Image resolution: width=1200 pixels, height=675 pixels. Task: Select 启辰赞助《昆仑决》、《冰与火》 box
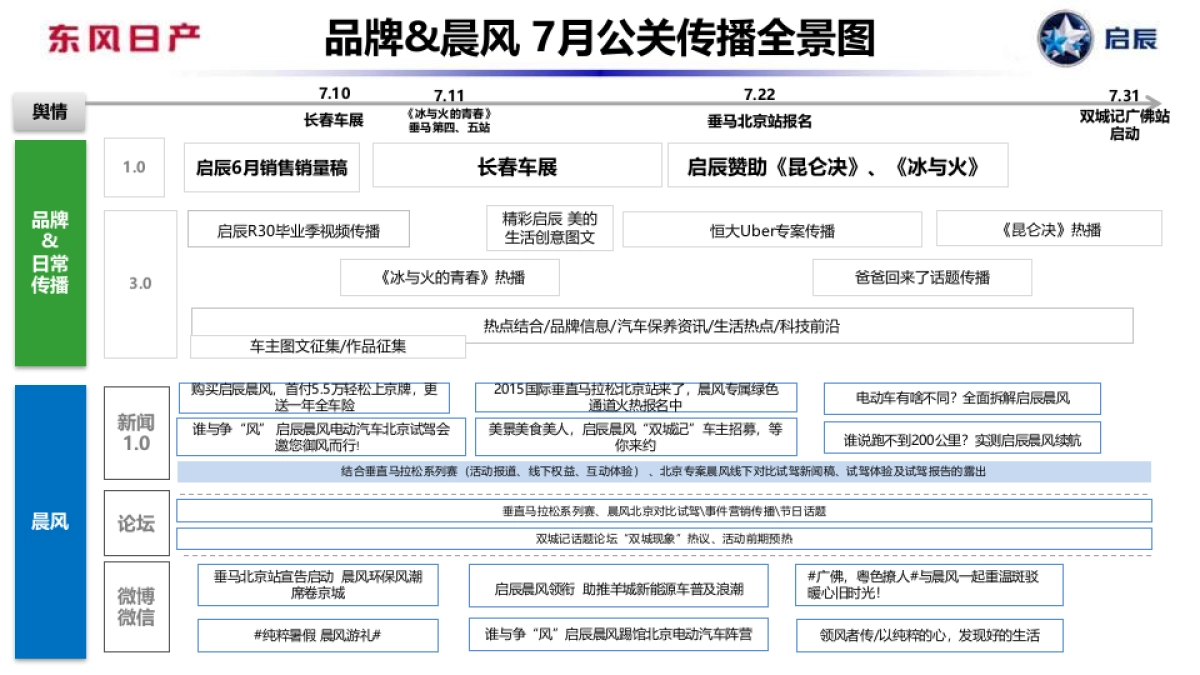838,167
